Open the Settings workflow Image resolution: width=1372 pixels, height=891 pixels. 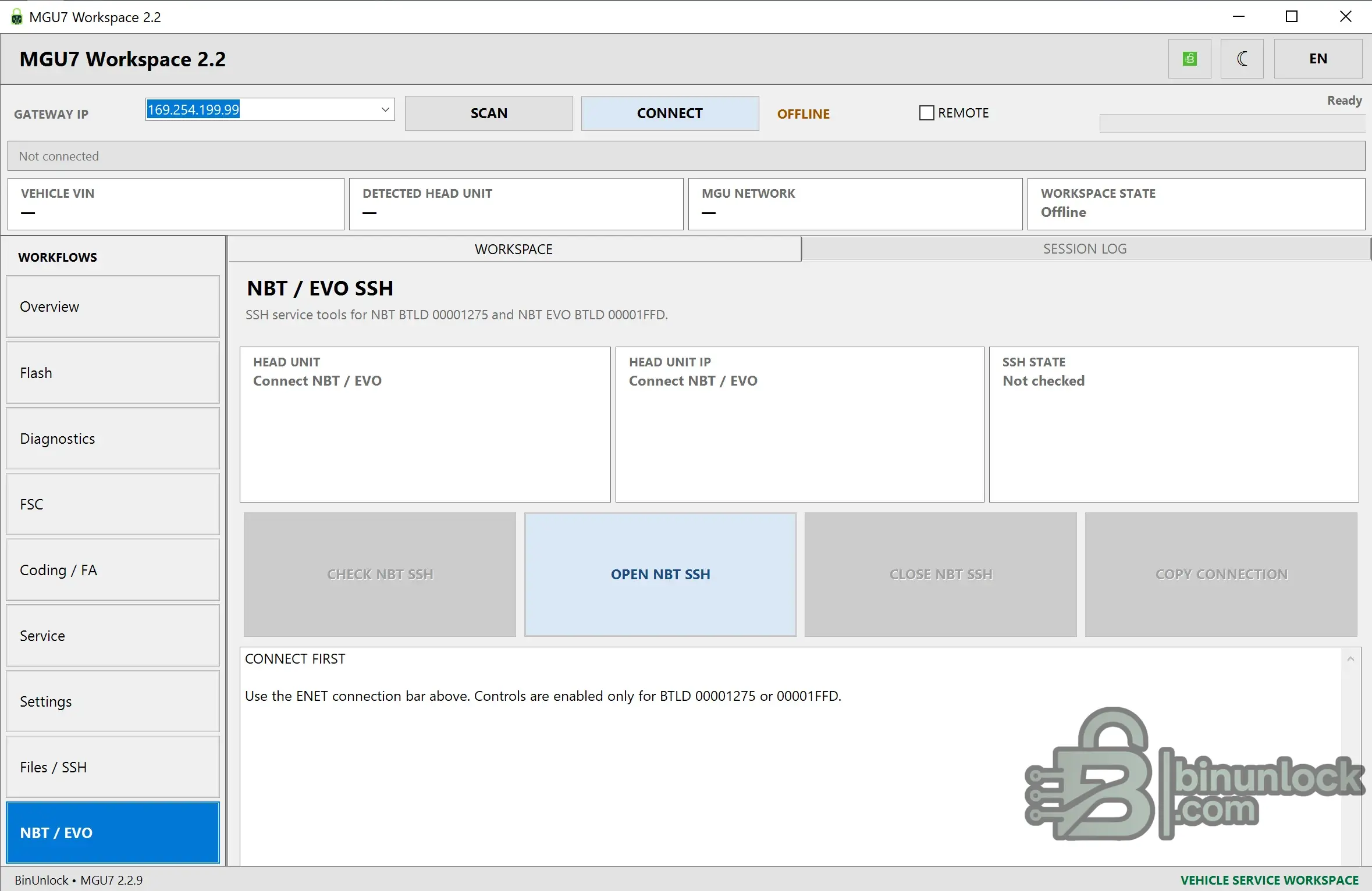pyautogui.click(x=113, y=701)
